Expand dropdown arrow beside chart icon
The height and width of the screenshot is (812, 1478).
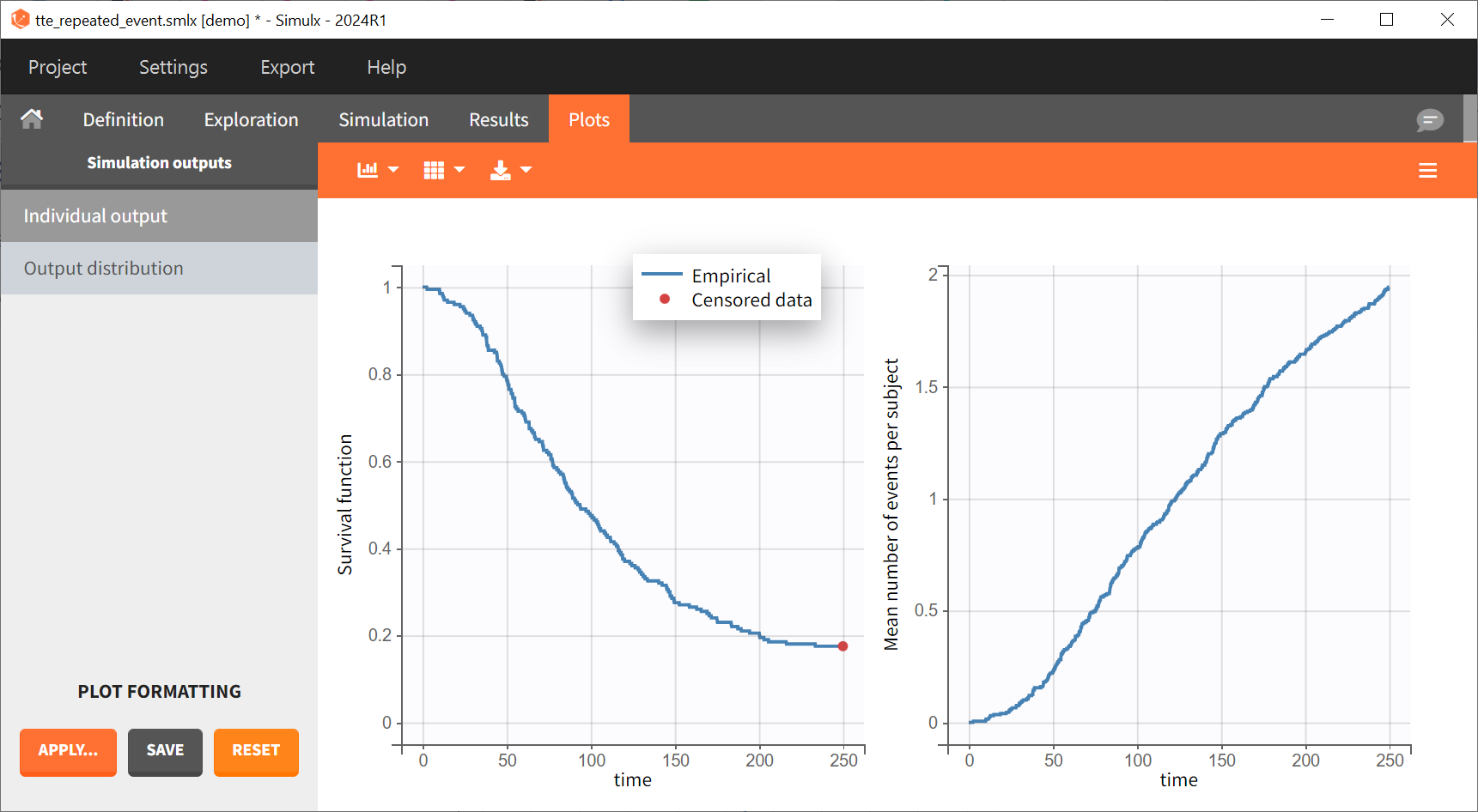click(393, 170)
